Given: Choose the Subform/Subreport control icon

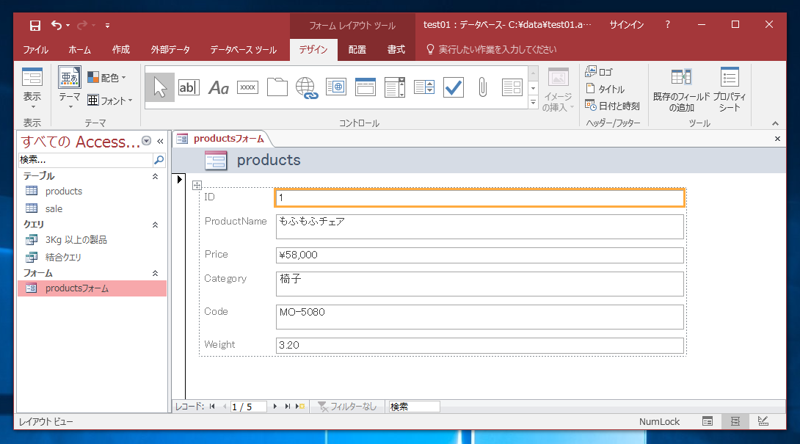Looking at the screenshot, I should click(x=512, y=87).
